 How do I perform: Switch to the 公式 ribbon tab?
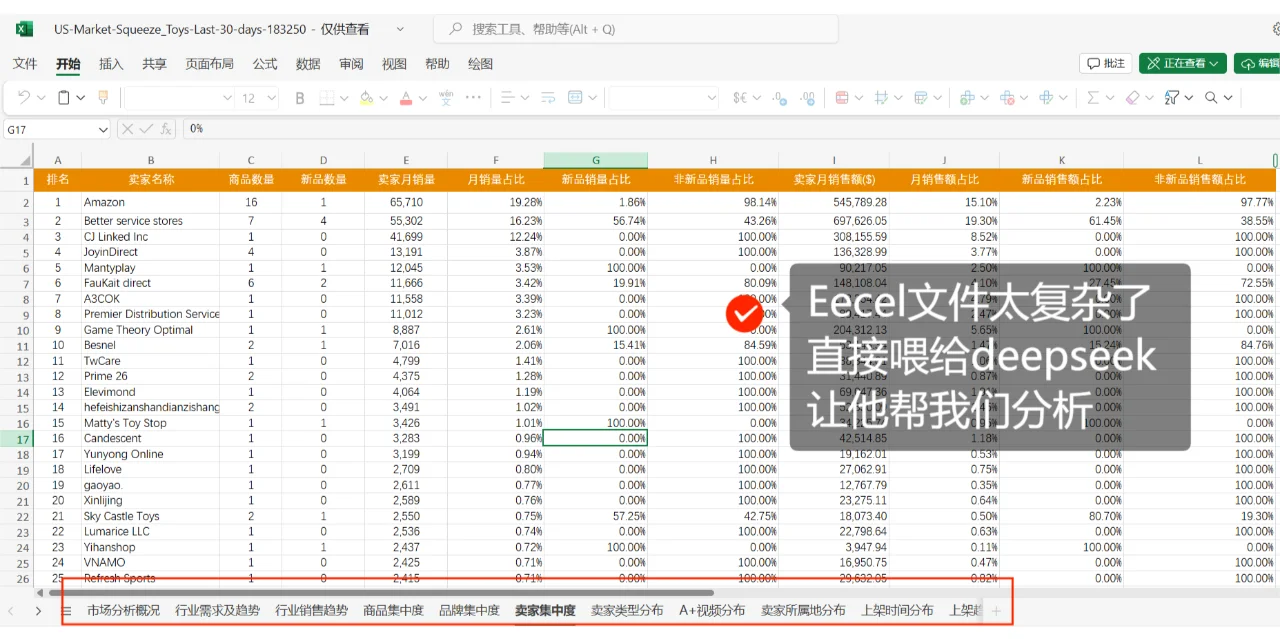click(265, 64)
